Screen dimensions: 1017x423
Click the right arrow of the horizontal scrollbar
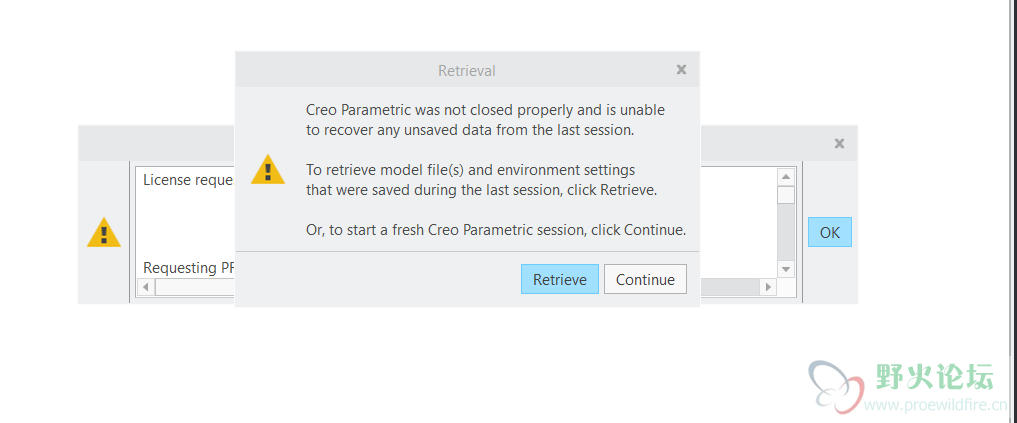click(769, 287)
